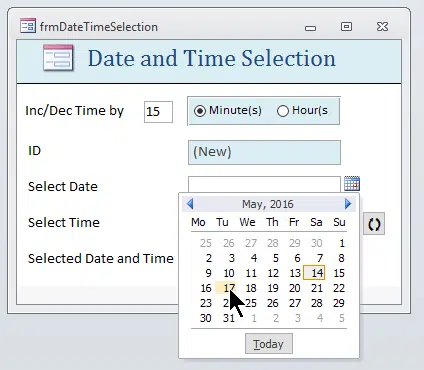
Task: Choose Sunday May 1 in calendar
Action: click(341, 243)
